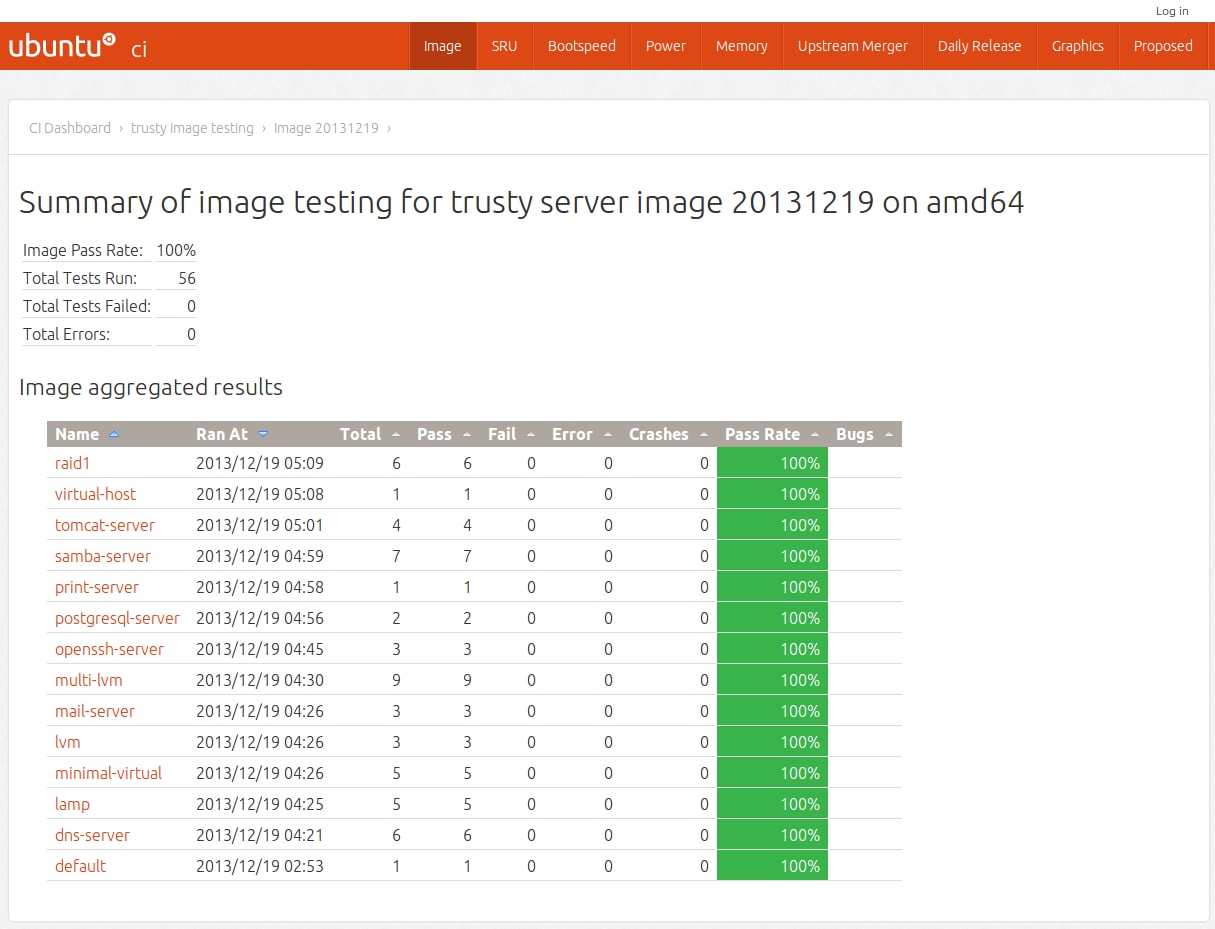Click Image 20131219 breadcrumb
The image size is (1215, 929).
tap(326, 128)
